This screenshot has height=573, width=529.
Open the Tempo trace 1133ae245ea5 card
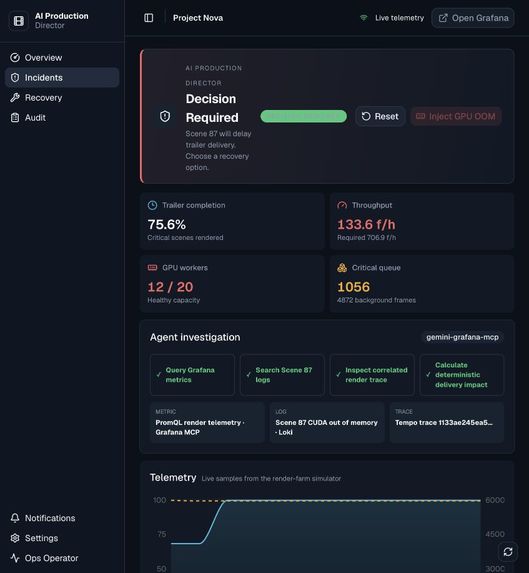pos(447,422)
